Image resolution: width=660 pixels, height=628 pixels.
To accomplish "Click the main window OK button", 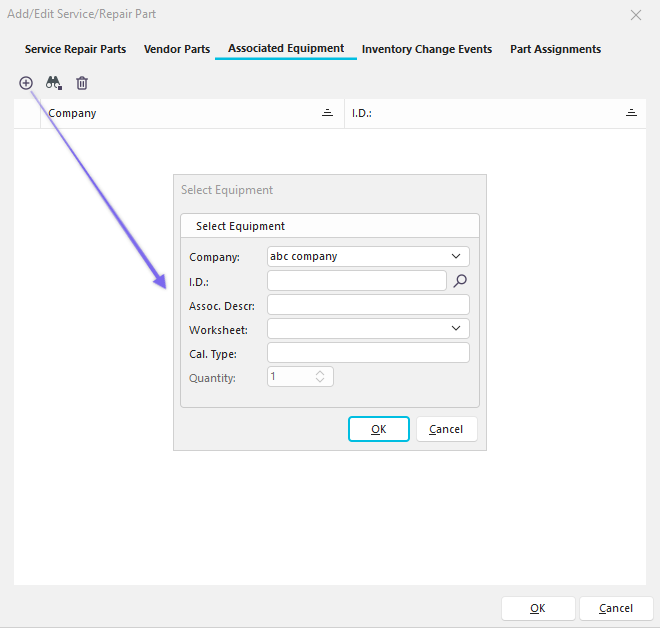I will (x=538, y=608).
